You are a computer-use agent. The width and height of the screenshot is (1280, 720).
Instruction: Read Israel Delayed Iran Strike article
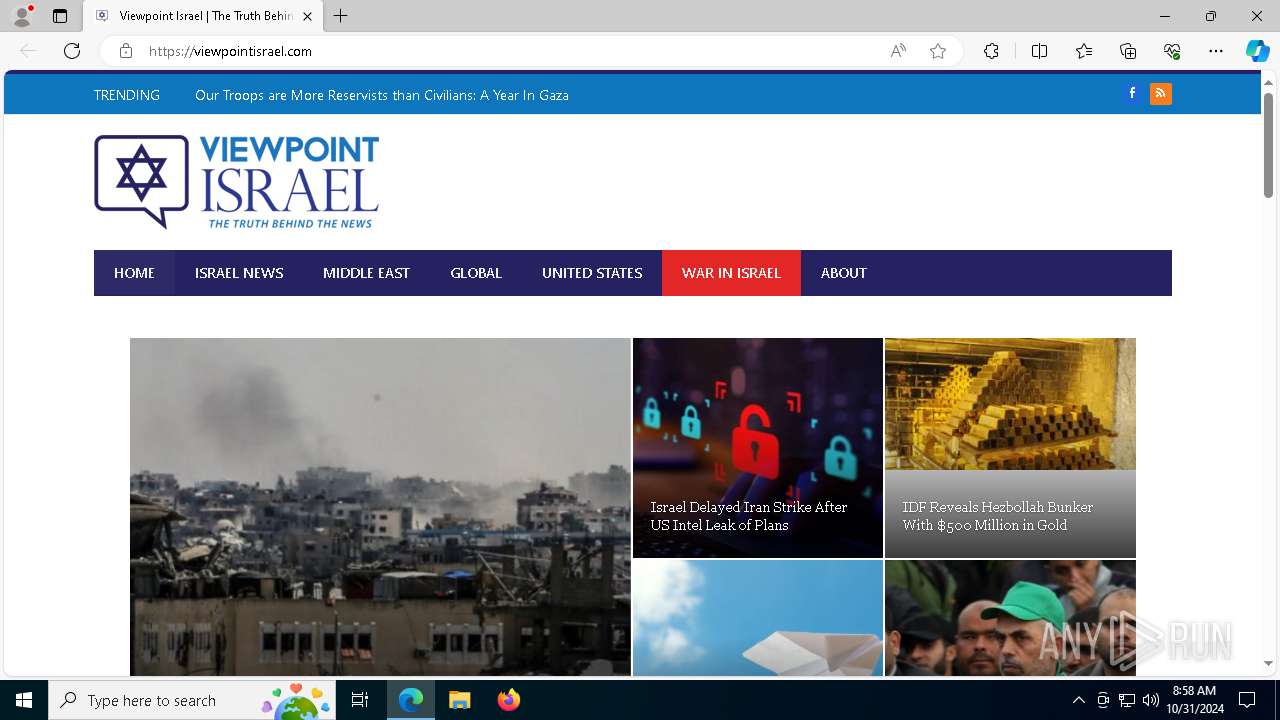pyautogui.click(x=749, y=516)
